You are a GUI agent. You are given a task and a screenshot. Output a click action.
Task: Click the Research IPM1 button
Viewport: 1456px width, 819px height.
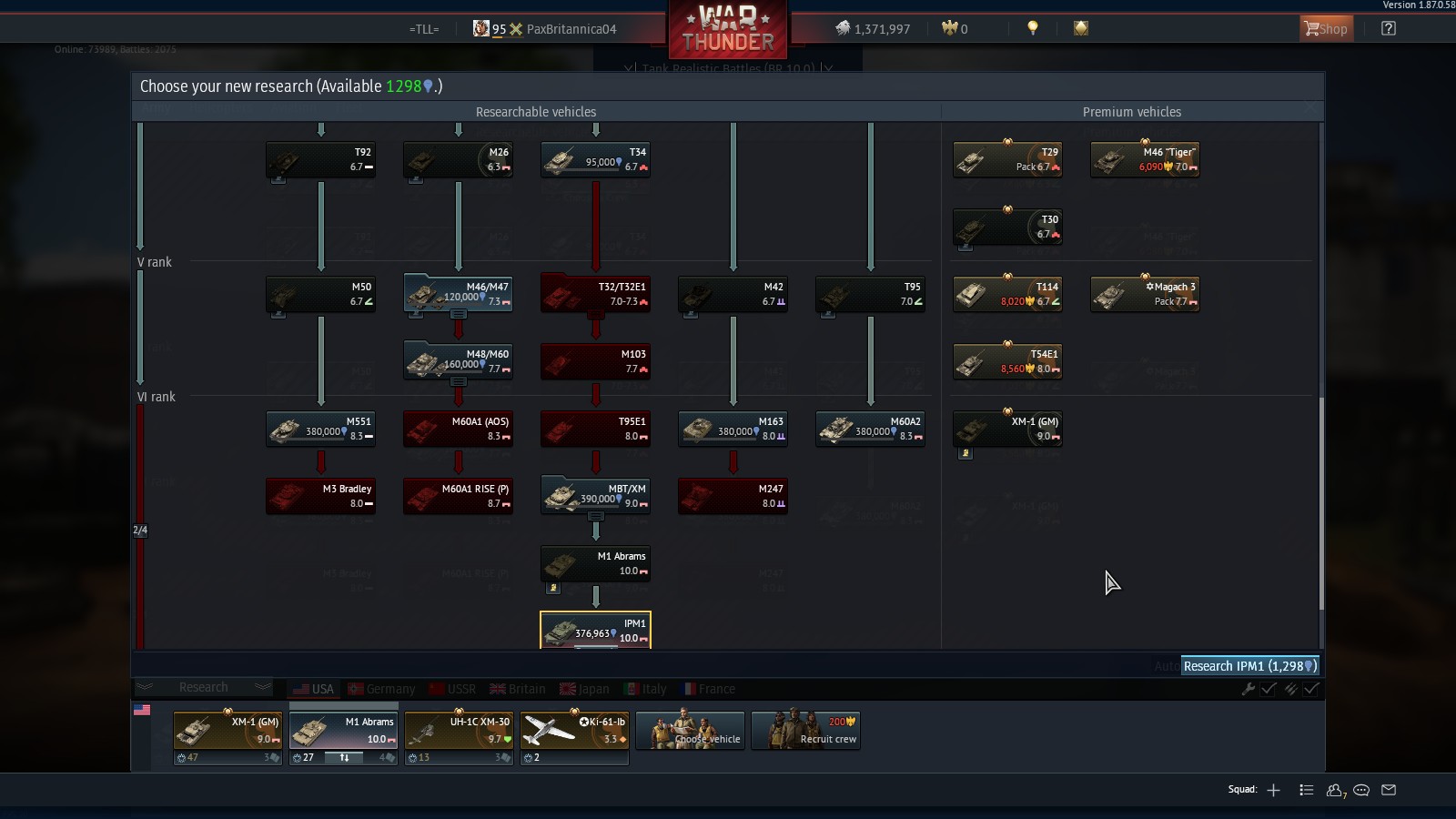(1250, 666)
